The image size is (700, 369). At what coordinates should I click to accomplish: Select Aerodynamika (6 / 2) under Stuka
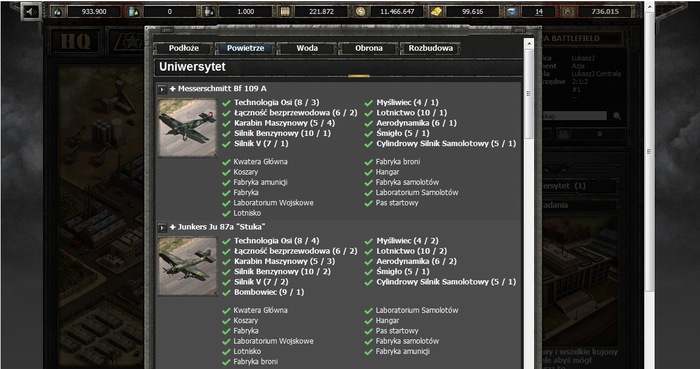pos(416,261)
